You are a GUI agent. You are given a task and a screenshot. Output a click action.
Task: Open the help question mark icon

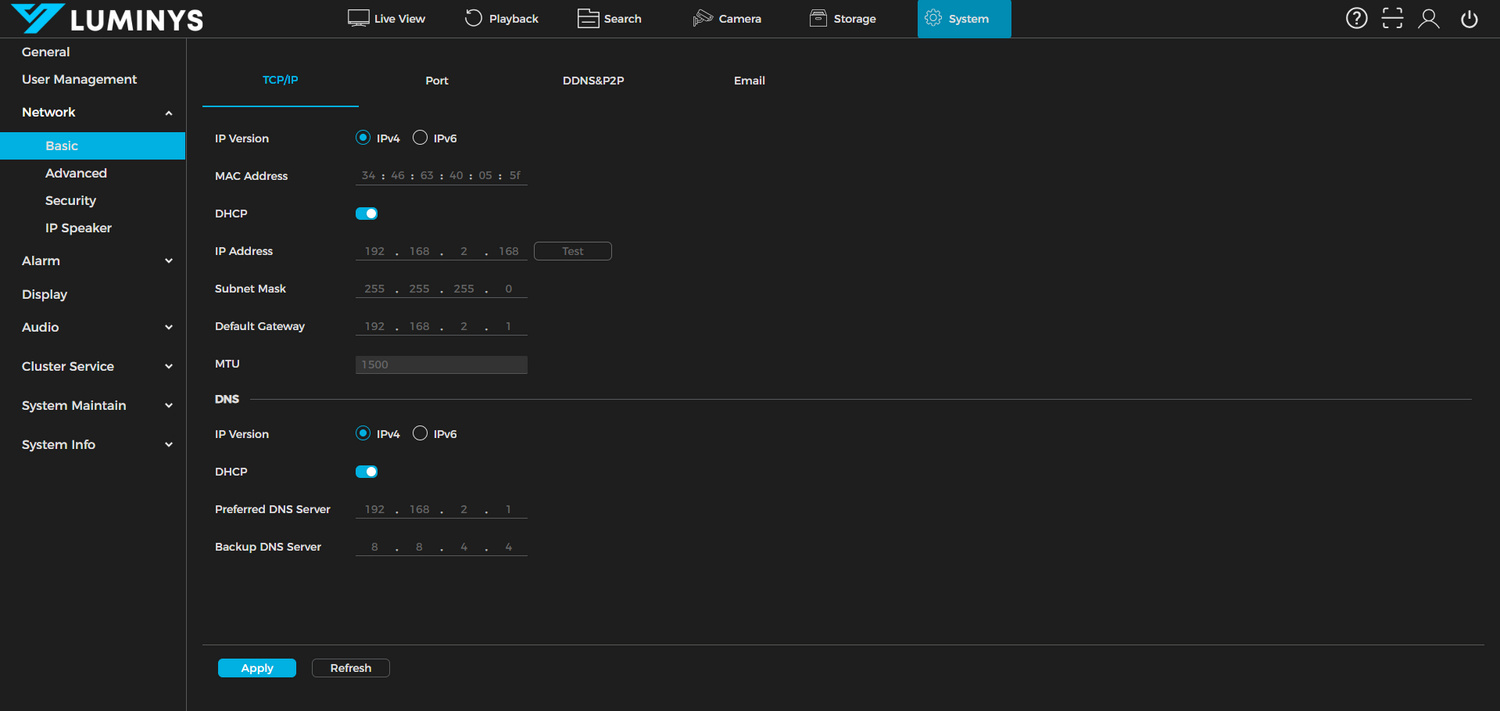tap(1356, 18)
